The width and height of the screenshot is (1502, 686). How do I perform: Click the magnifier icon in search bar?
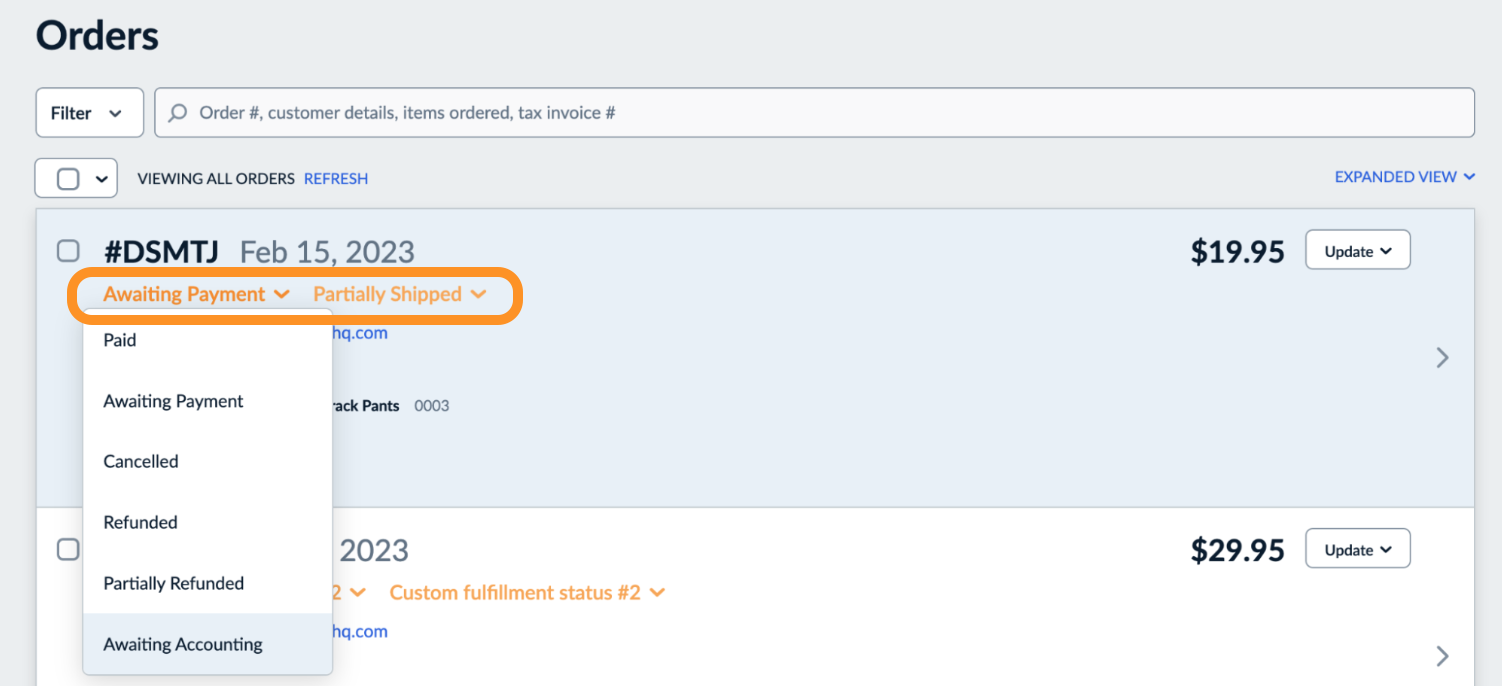click(x=177, y=113)
